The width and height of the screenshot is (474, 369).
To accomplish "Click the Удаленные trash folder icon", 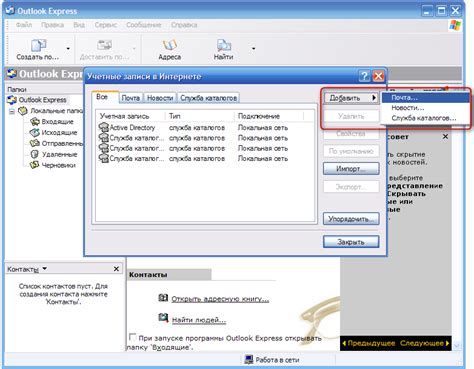I will tap(35, 154).
